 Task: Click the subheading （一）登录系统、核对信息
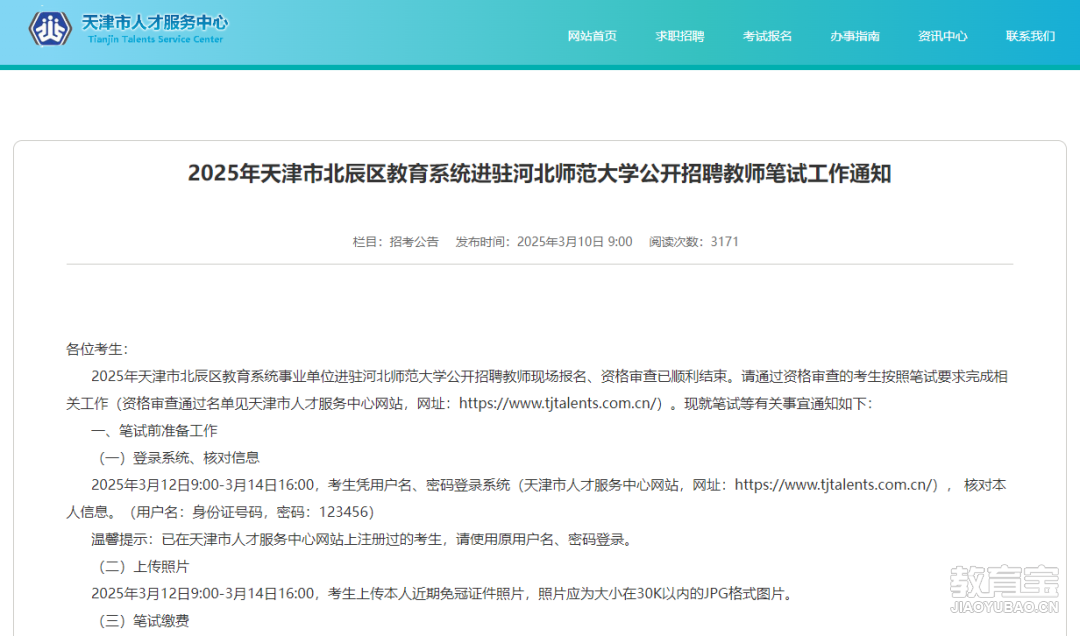[x=179, y=458]
